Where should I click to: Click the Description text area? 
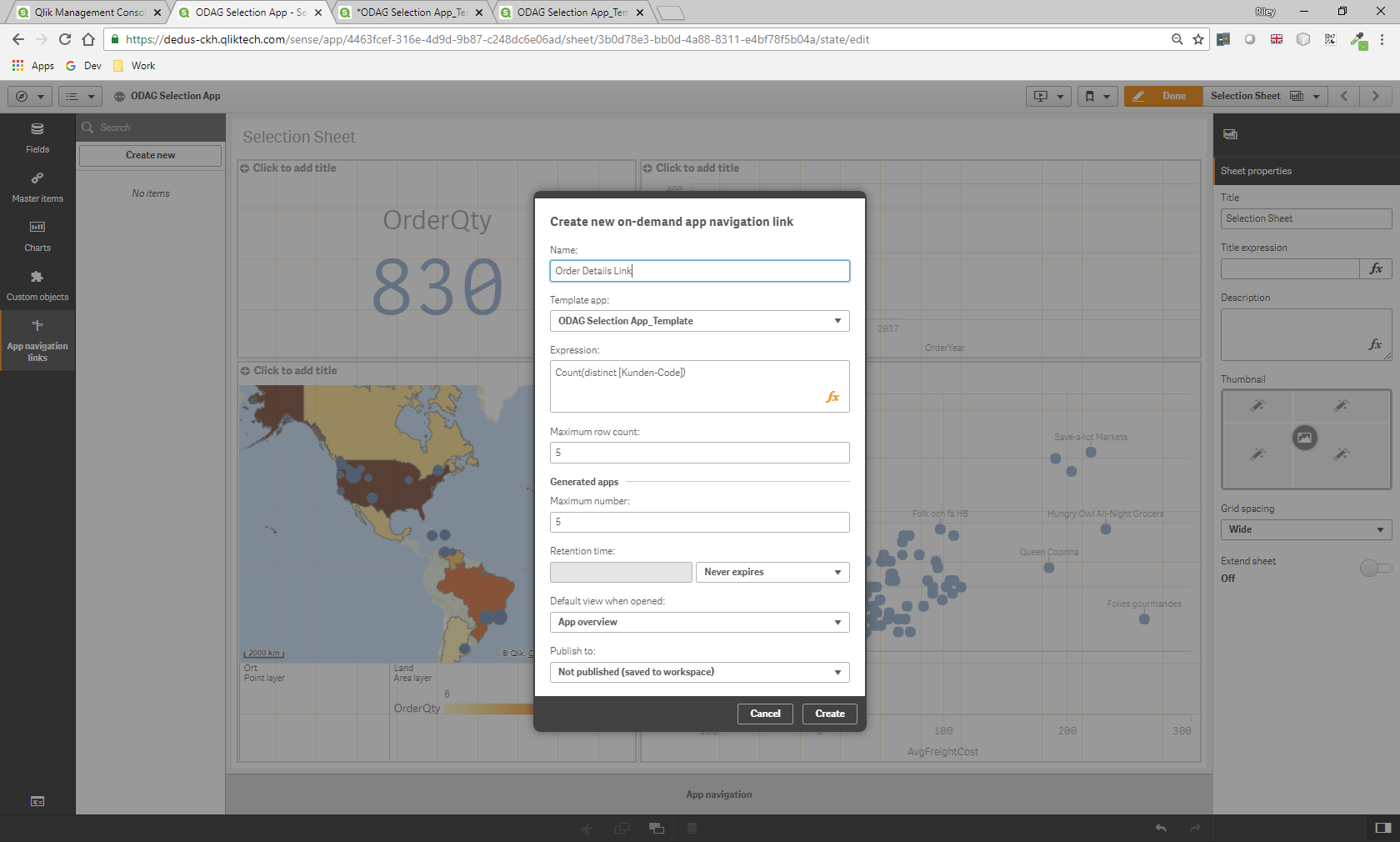click(x=1307, y=334)
